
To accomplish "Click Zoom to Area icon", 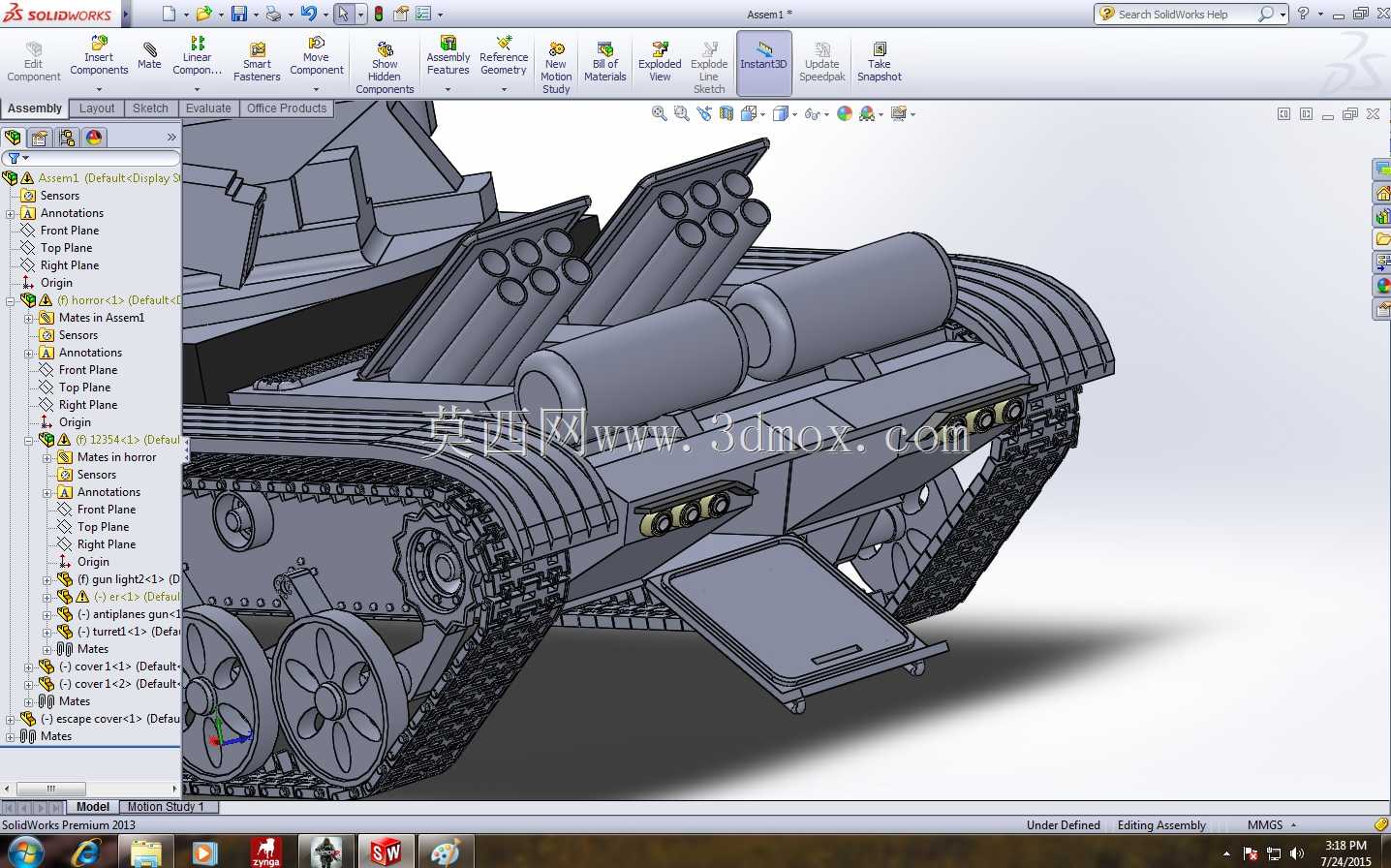I will click(681, 113).
